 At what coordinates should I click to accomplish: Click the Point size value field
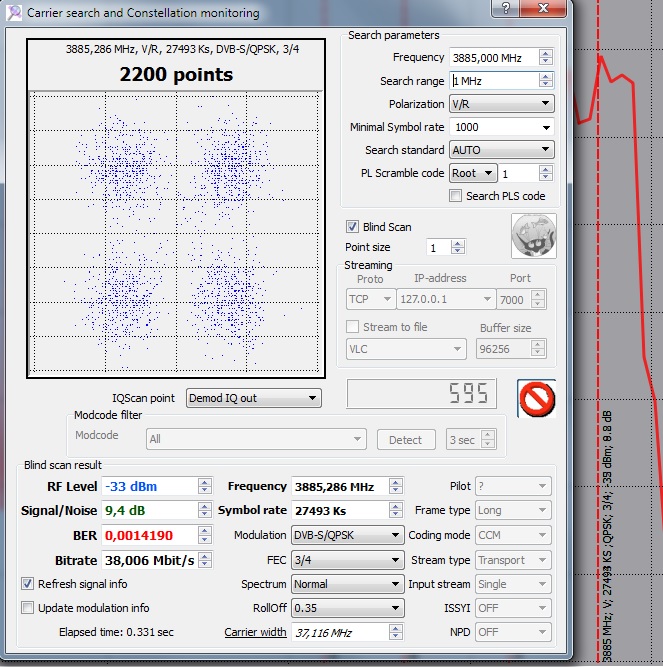[x=438, y=248]
